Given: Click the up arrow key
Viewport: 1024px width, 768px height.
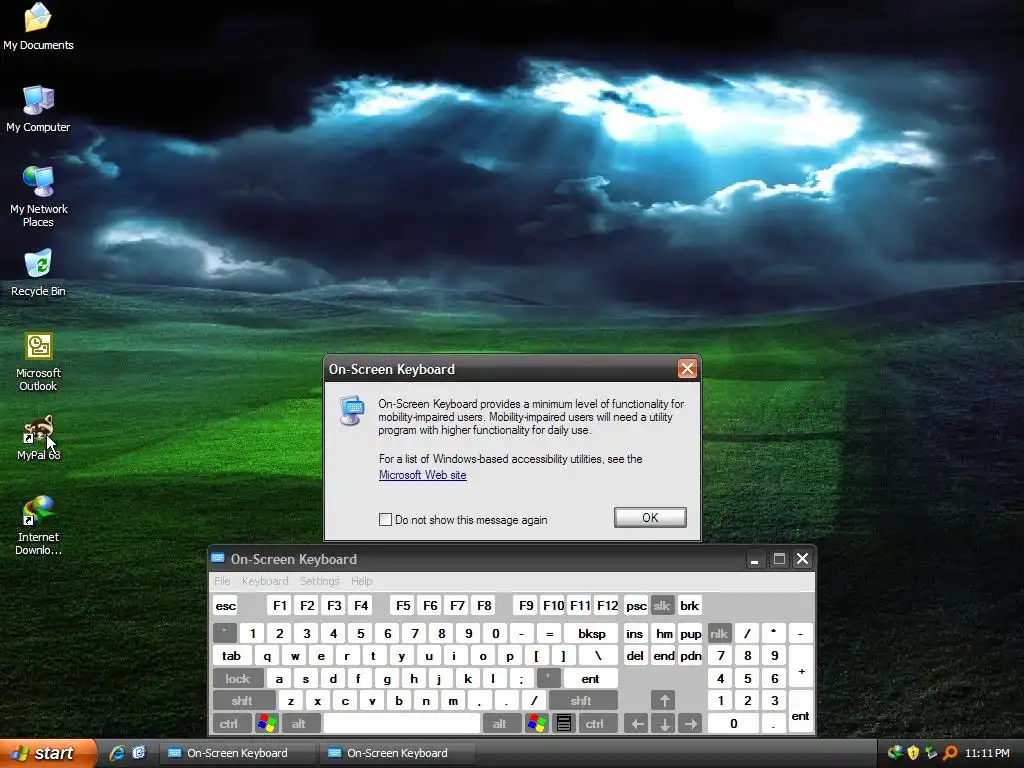Looking at the screenshot, I should (x=664, y=701).
